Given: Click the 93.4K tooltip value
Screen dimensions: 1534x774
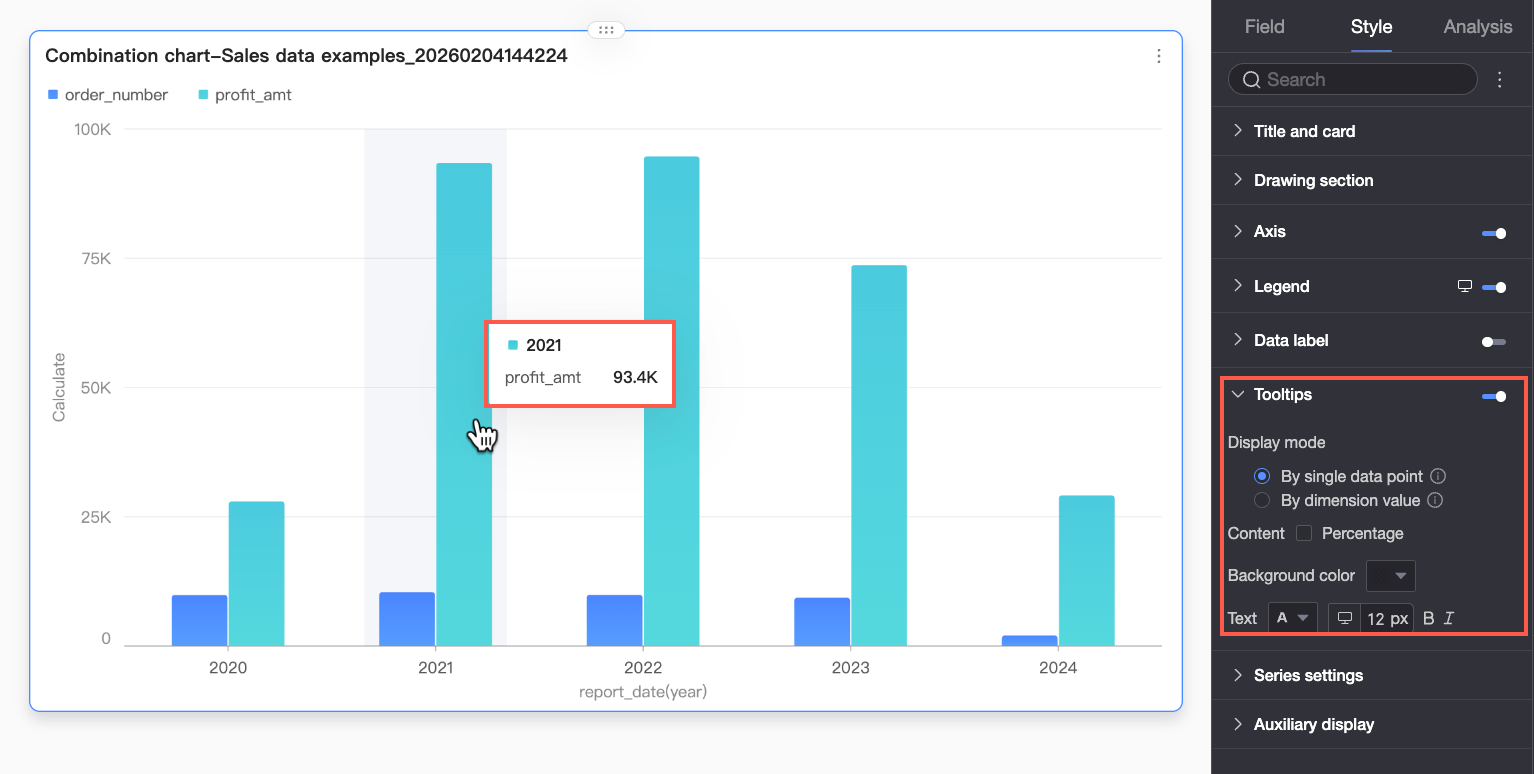Looking at the screenshot, I should point(635,378).
